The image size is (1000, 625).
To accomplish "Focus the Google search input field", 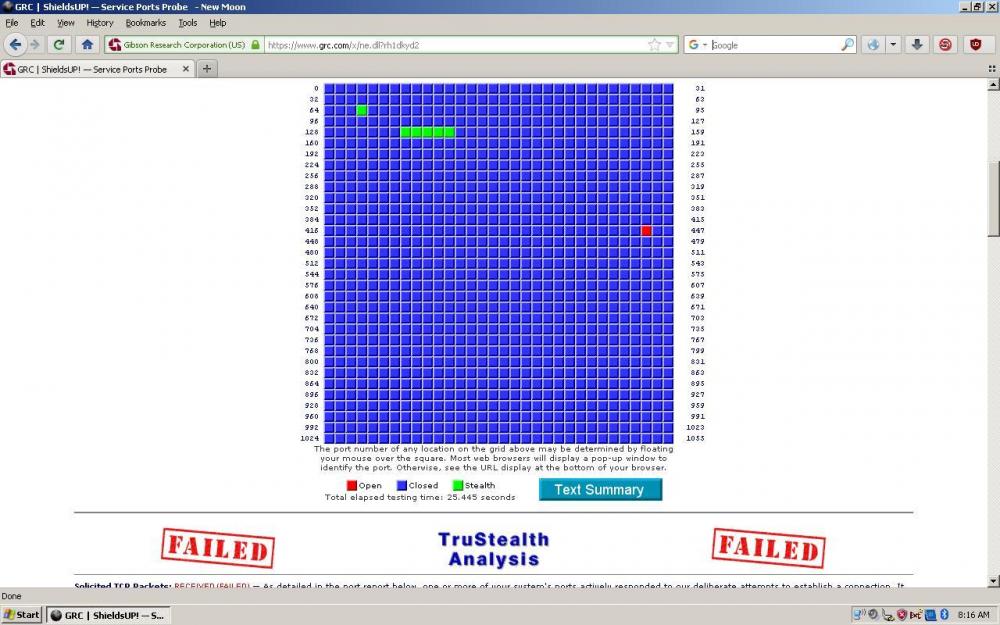I will click(774, 45).
